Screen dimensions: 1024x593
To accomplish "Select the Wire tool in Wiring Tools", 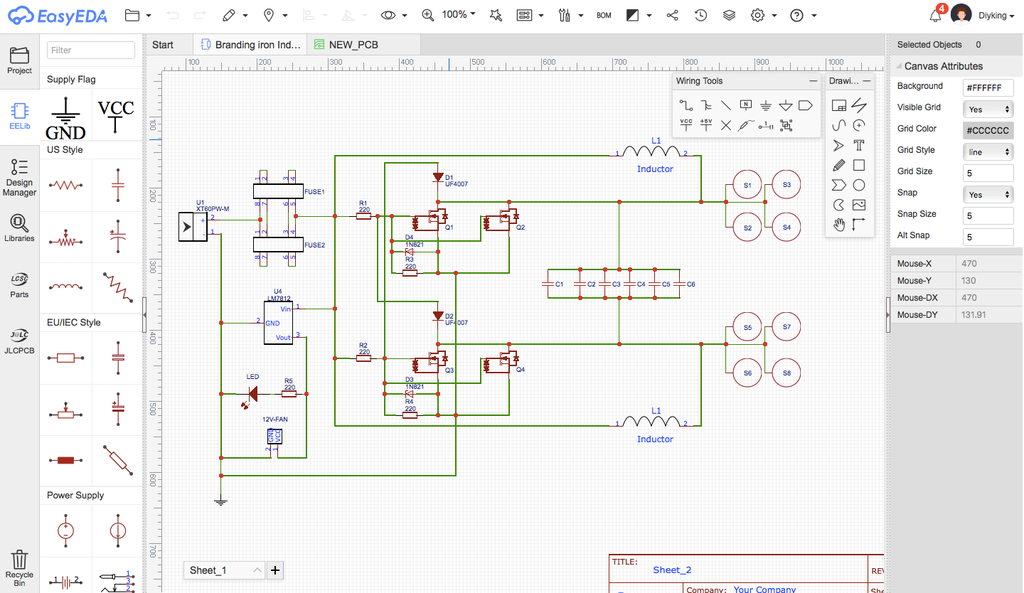I will coord(685,105).
